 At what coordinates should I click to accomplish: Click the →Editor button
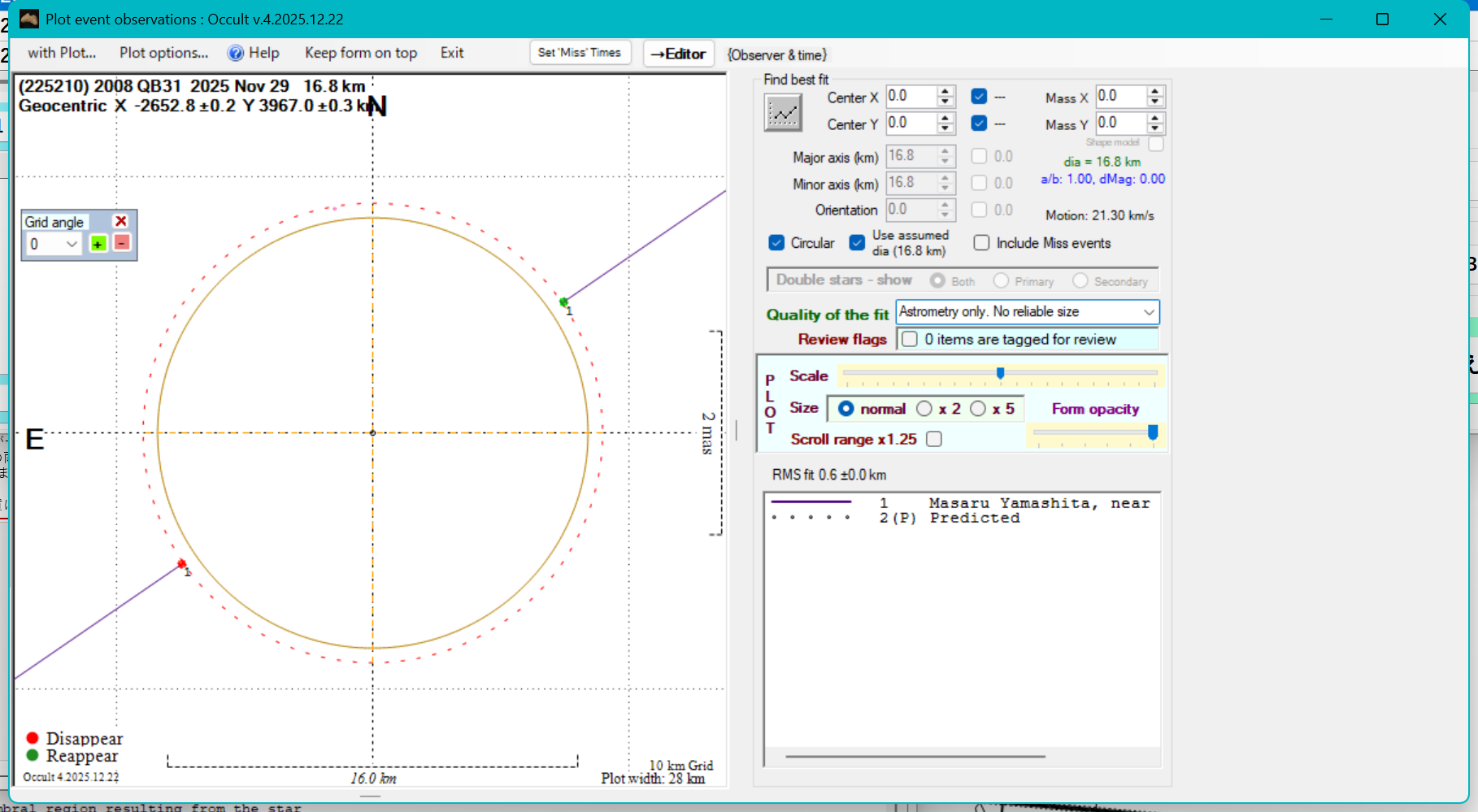coord(678,54)
